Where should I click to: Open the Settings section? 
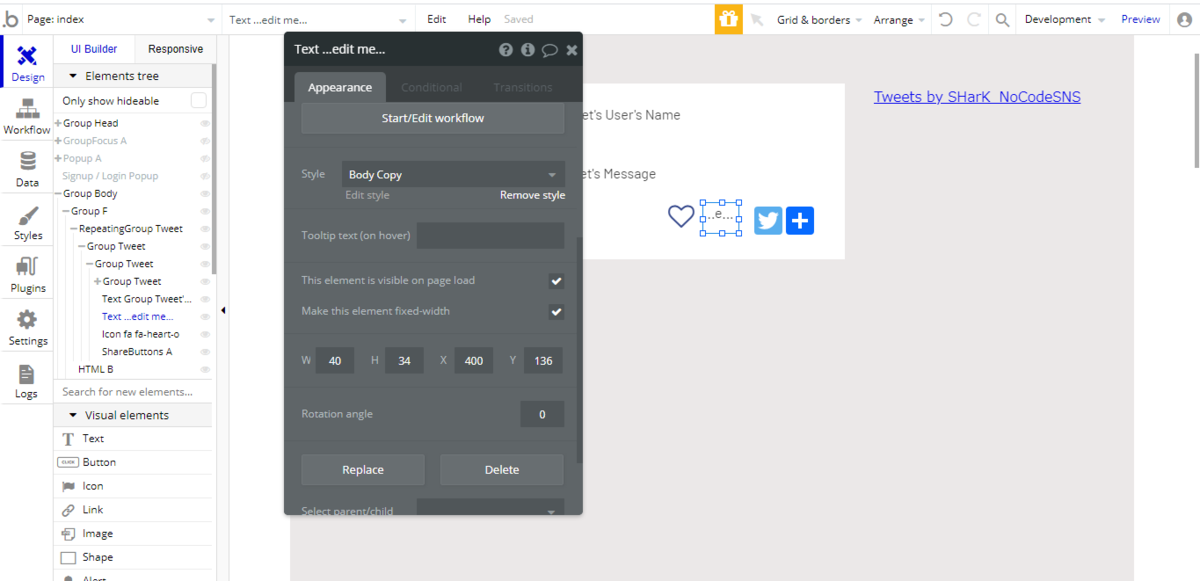point(27,327)
